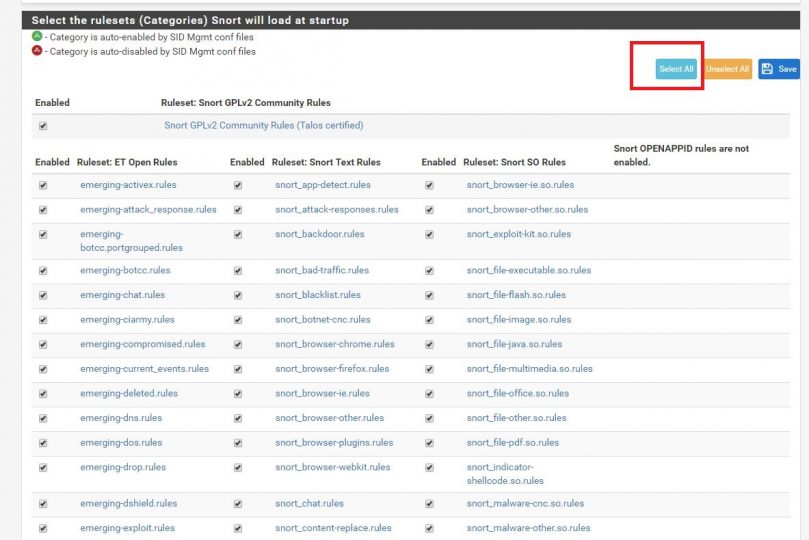
Task: Open emerging-deleted.rules link
Action: [128, 394]
